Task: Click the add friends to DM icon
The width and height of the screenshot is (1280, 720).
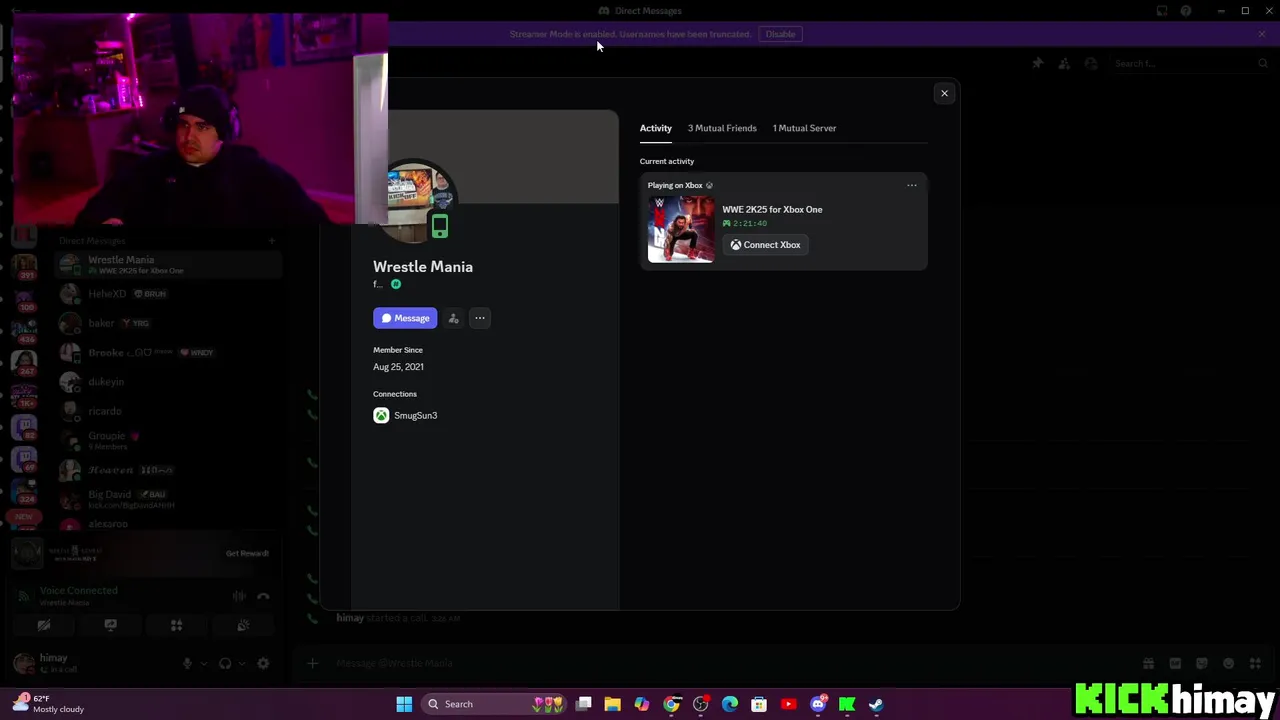Action: 1064,63
